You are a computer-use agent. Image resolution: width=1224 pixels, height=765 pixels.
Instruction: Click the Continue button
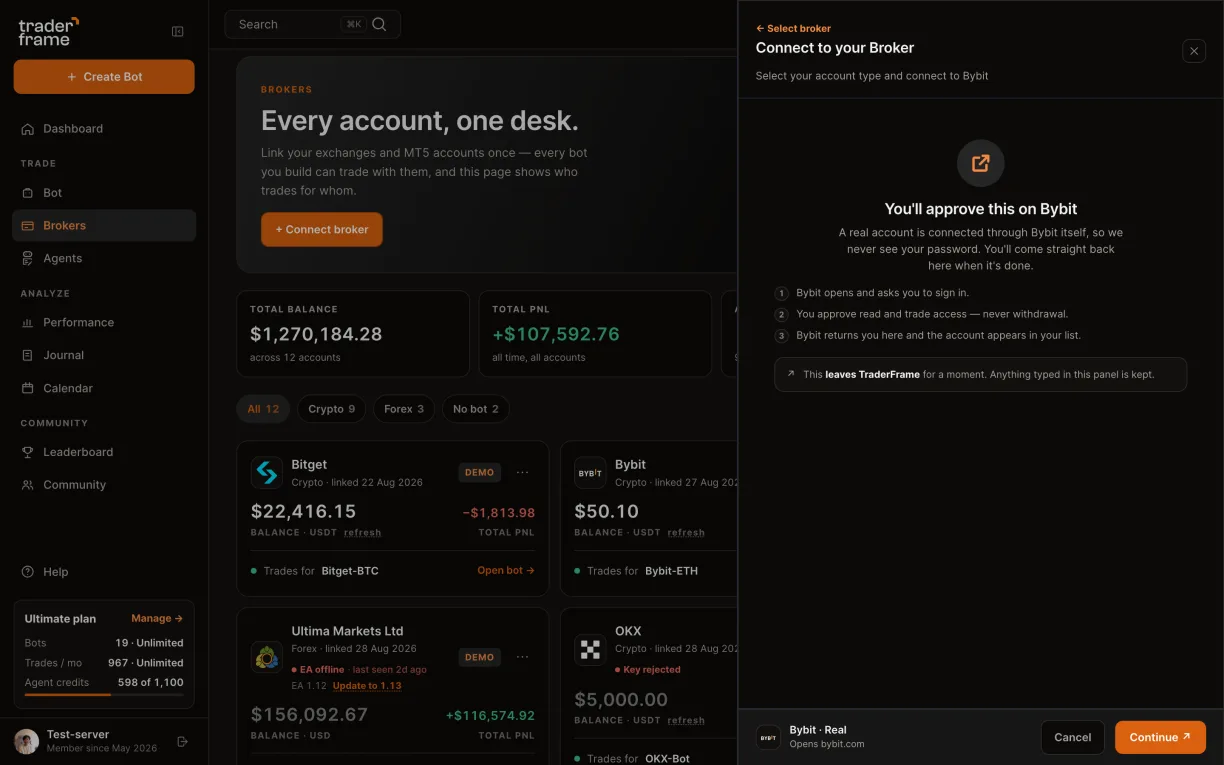1160,738
